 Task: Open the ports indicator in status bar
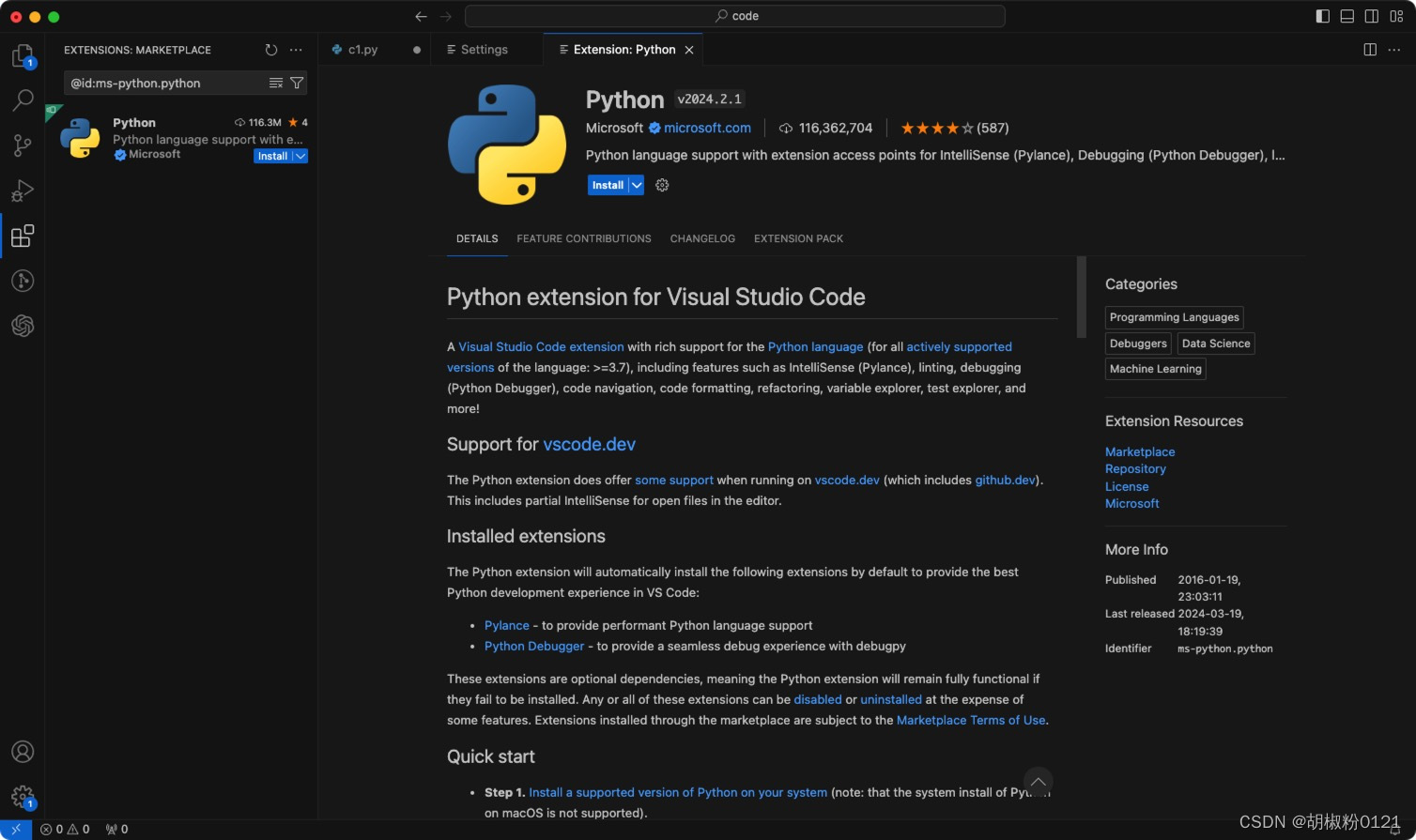[116, 830]
